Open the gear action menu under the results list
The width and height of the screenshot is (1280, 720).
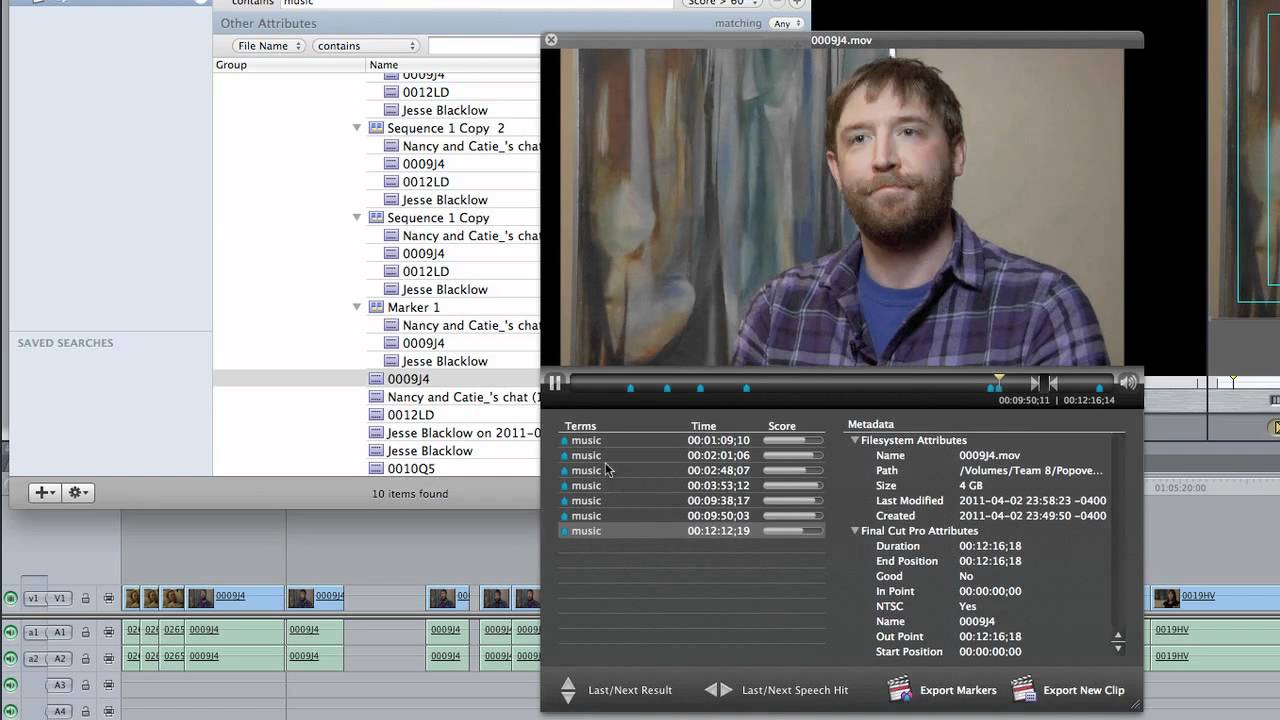point(78,492)
